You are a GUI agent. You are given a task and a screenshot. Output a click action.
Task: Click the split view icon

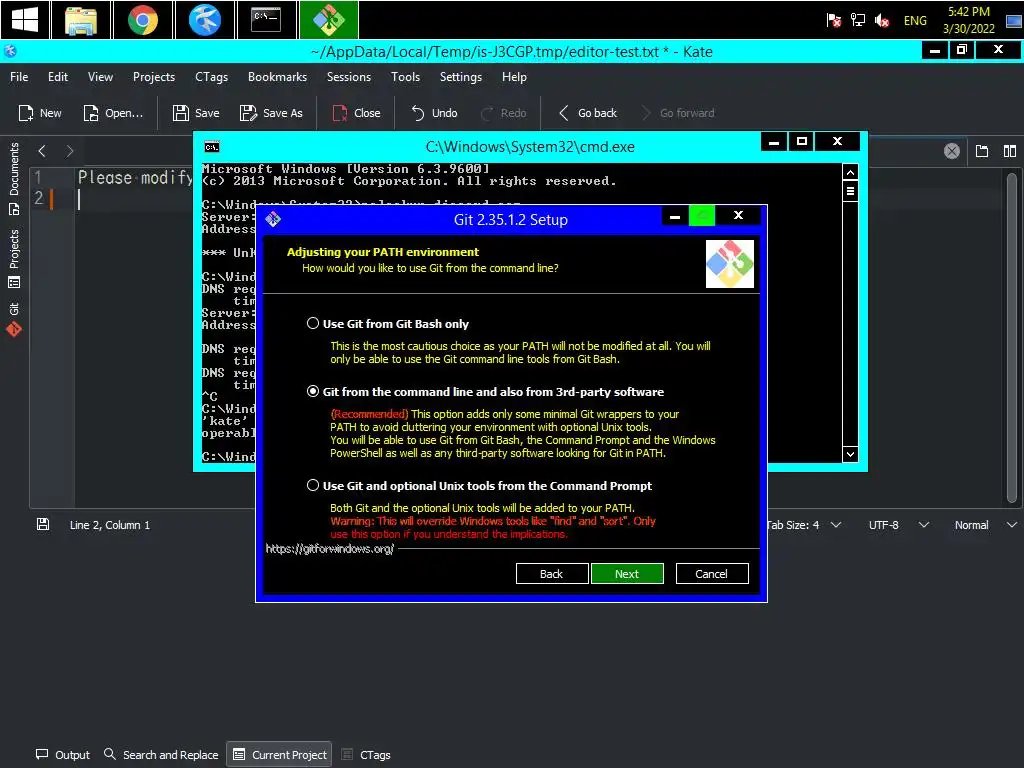pos(1010,152)
